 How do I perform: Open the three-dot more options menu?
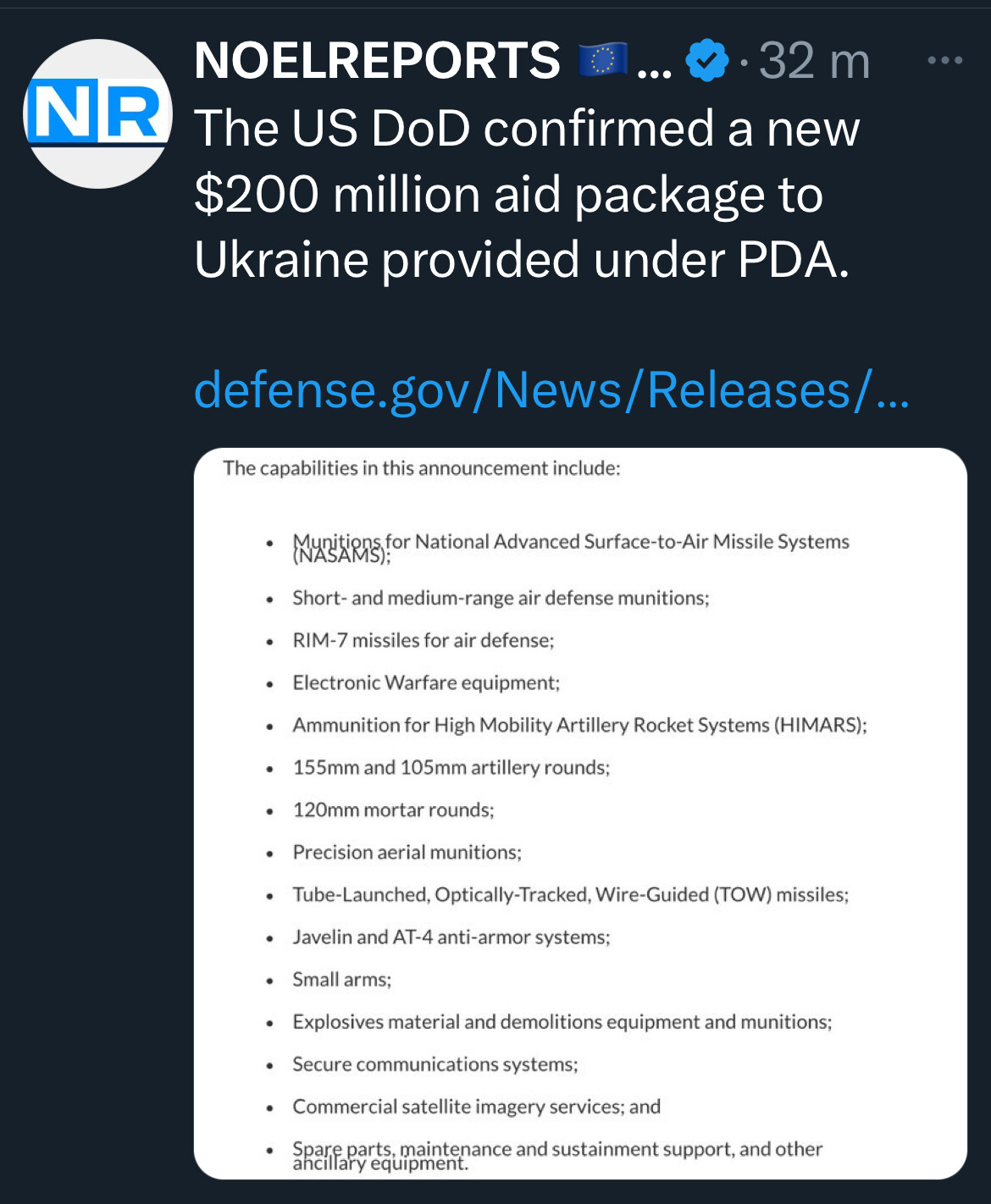pyautogui.click(x=944, y=61)
